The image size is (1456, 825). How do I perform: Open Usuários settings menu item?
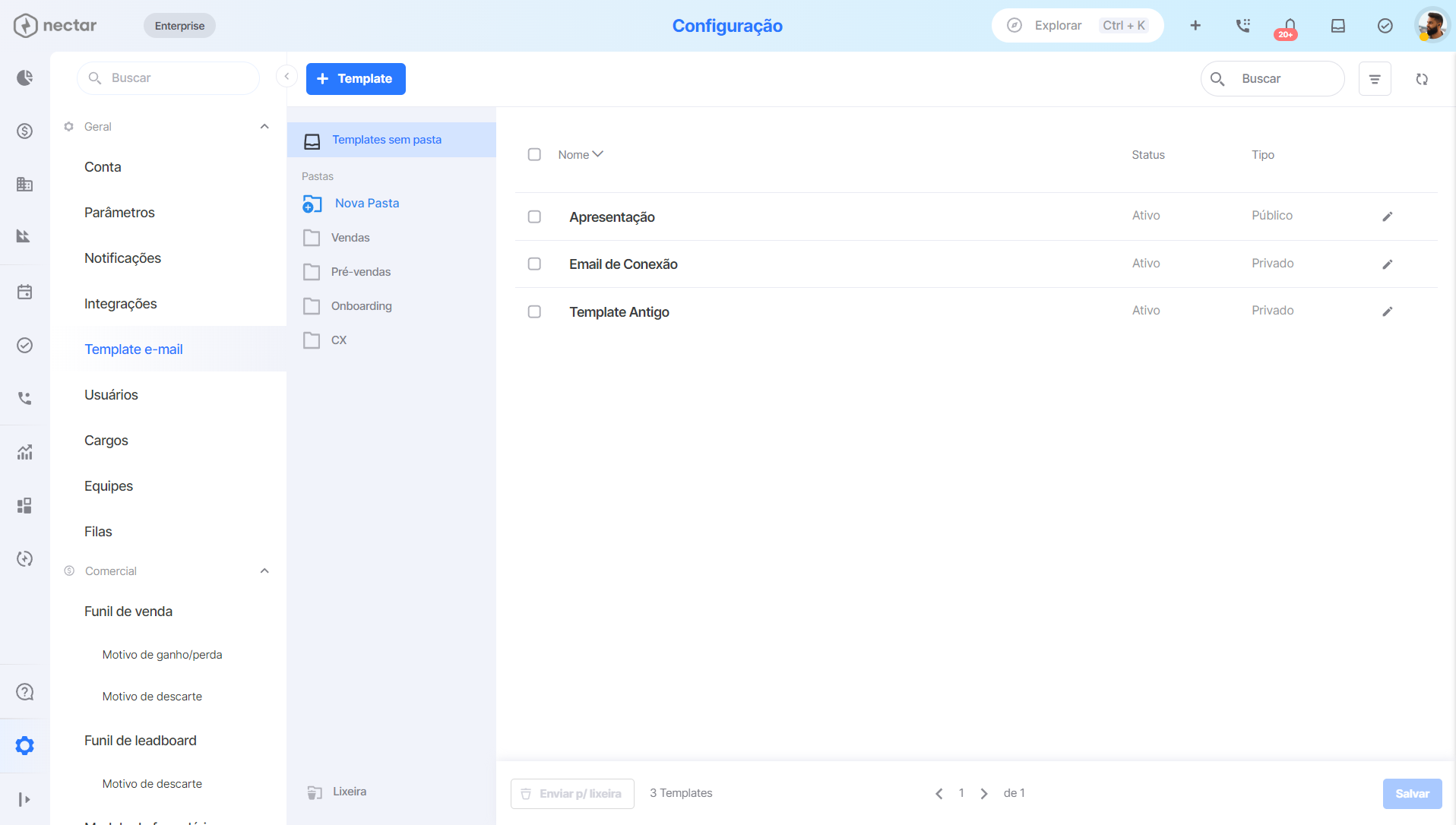pyautogui.click(x=111, y=395)
